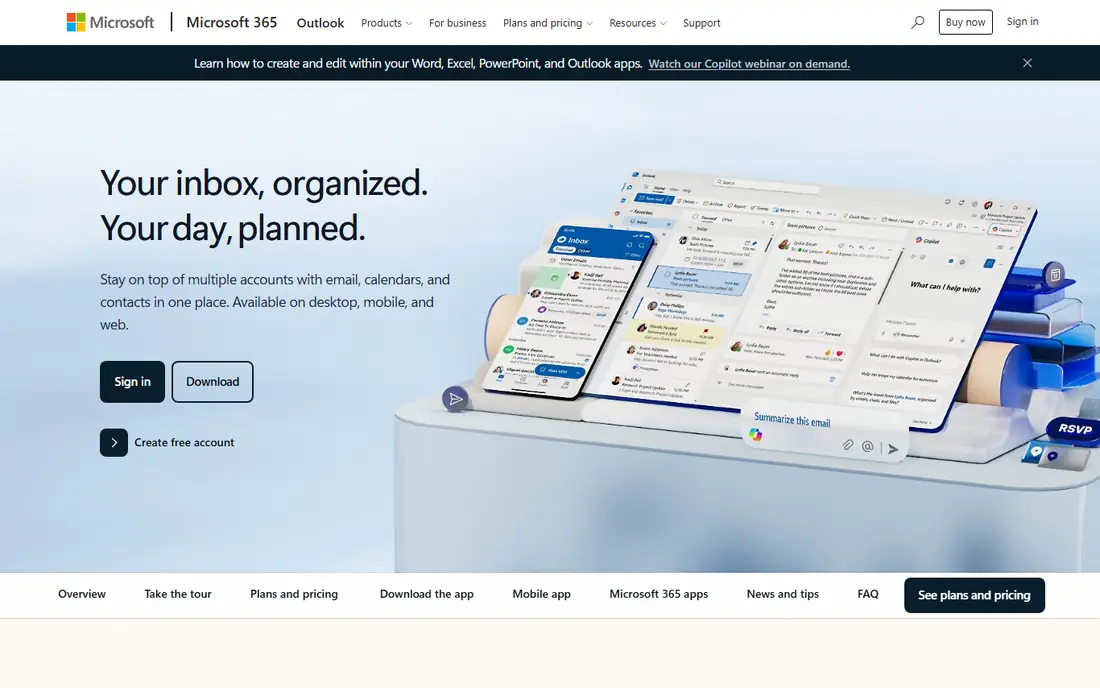This screenshot has height=688, width=1100.
Task: Select the Plans and pricing tab in the section bar
Action: click(294, 594)
